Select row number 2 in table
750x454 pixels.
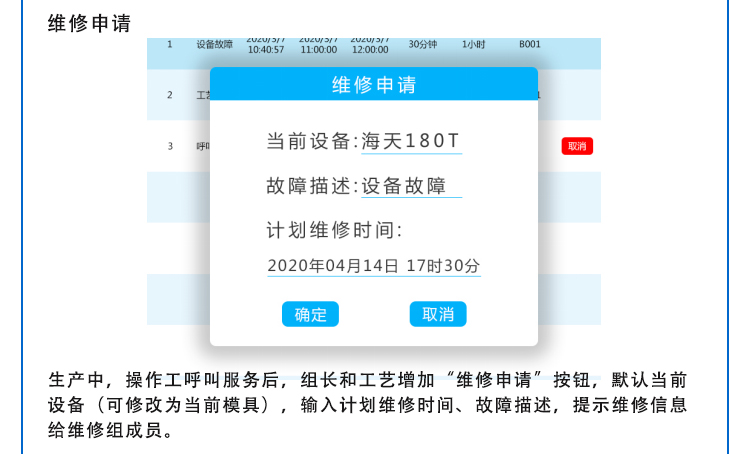pos(170,95)
